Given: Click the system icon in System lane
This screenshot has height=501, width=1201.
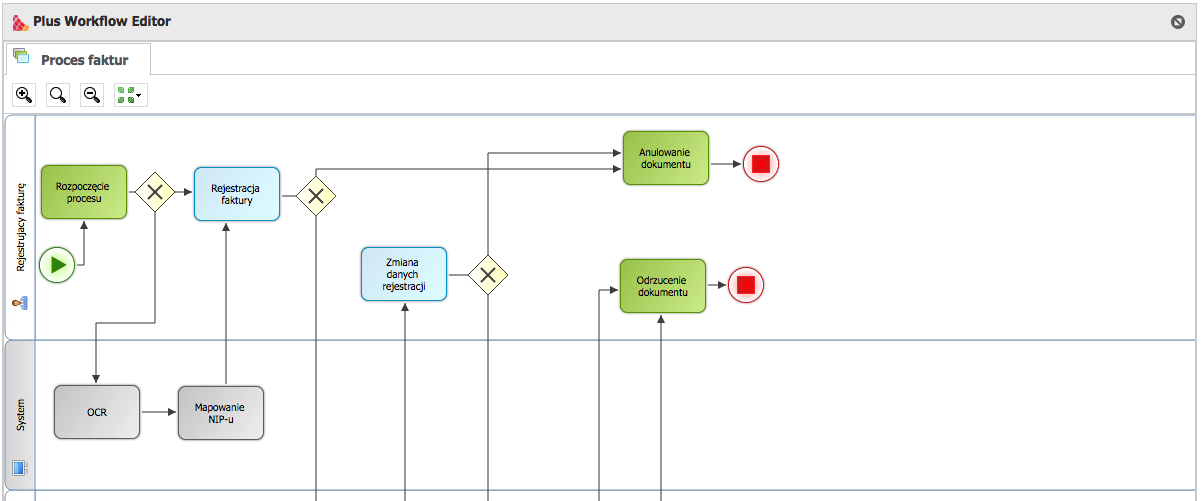Looking at the screenshot, I should point(20,468).
